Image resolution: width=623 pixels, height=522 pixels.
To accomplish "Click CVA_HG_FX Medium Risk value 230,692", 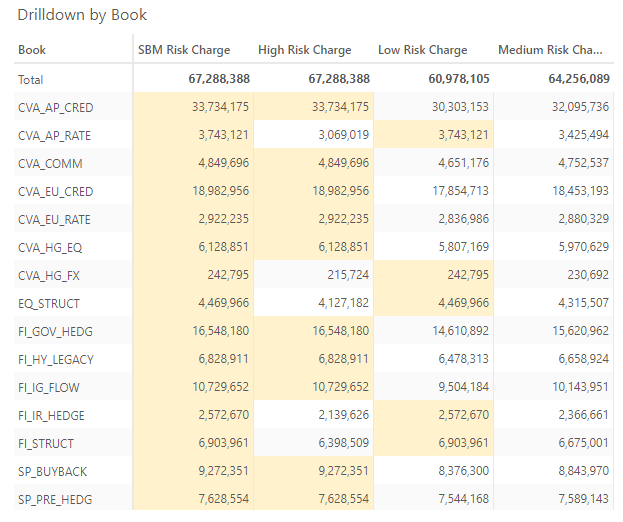I will (x=588, y=275).
